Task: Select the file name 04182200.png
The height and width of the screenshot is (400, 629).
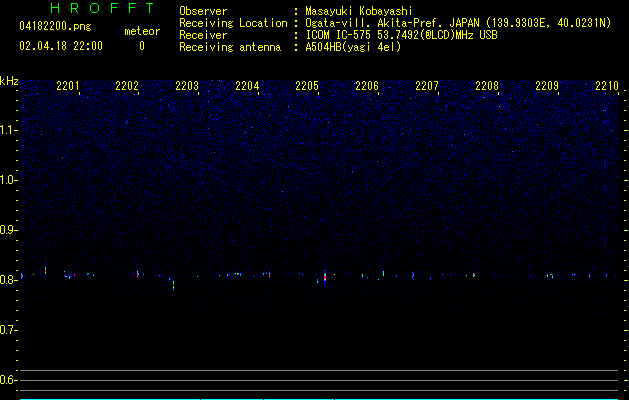Action: [x=55, y=26]
